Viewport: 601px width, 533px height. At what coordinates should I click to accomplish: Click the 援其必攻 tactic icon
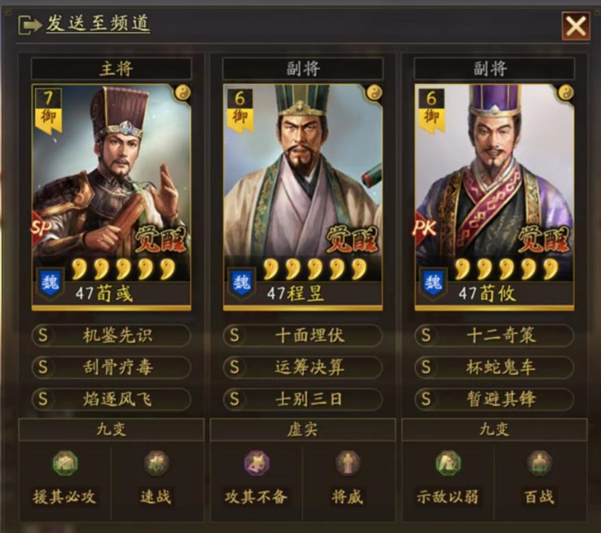(65, 463)
